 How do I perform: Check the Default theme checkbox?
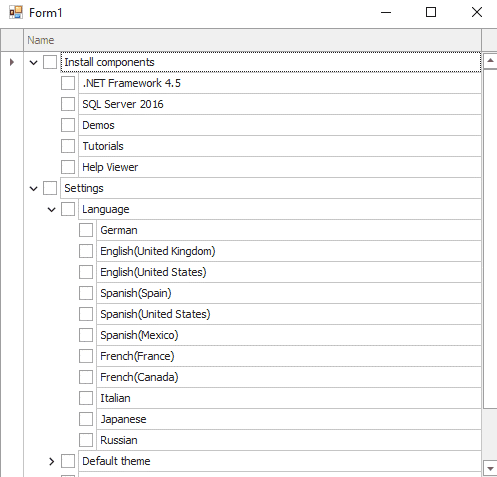click(68, 461)
